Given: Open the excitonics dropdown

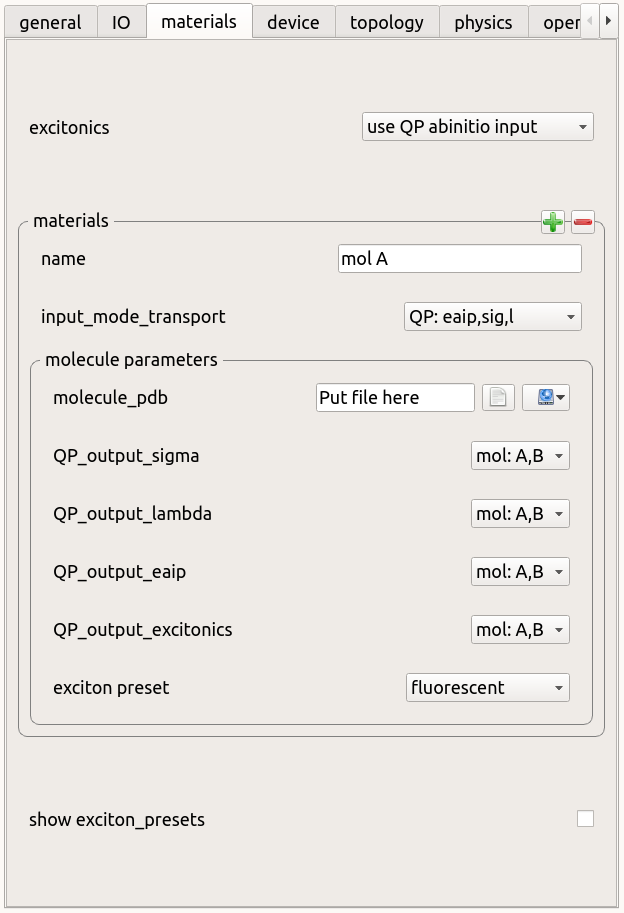Looking at the screenshot, I should click(477, 127).
